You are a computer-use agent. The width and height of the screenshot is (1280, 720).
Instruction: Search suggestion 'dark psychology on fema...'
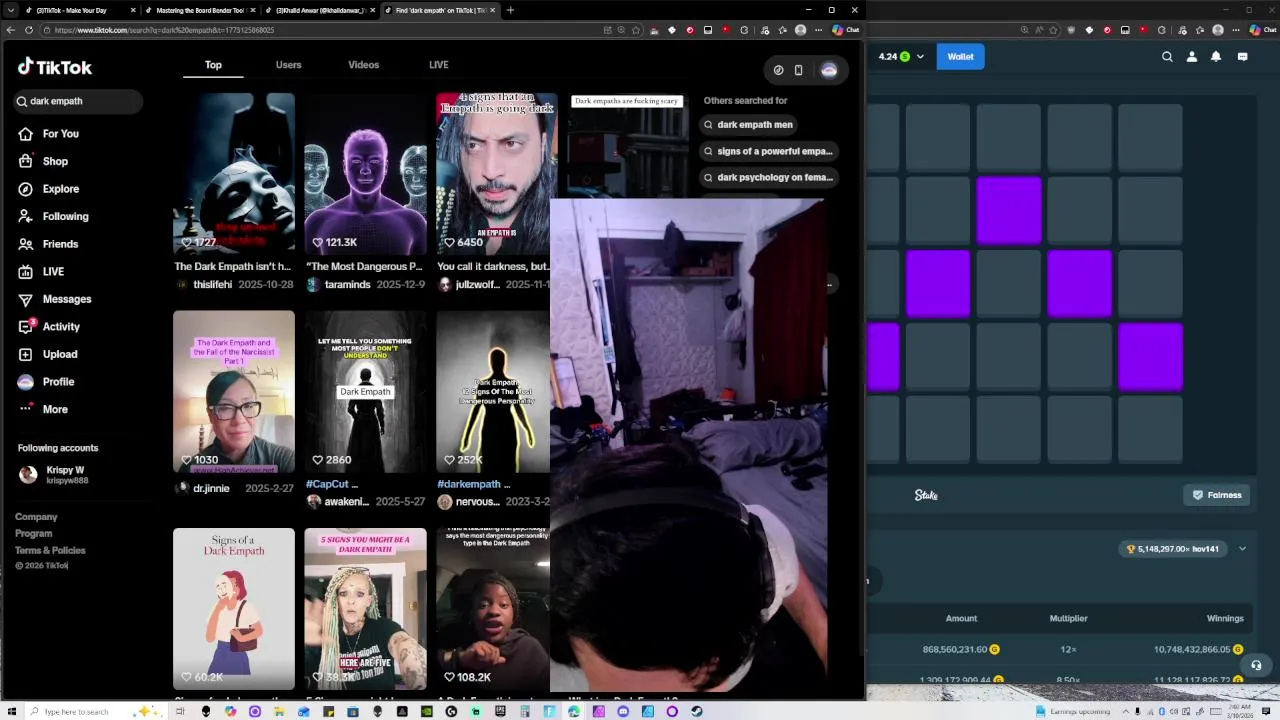(x=767, y=177)
